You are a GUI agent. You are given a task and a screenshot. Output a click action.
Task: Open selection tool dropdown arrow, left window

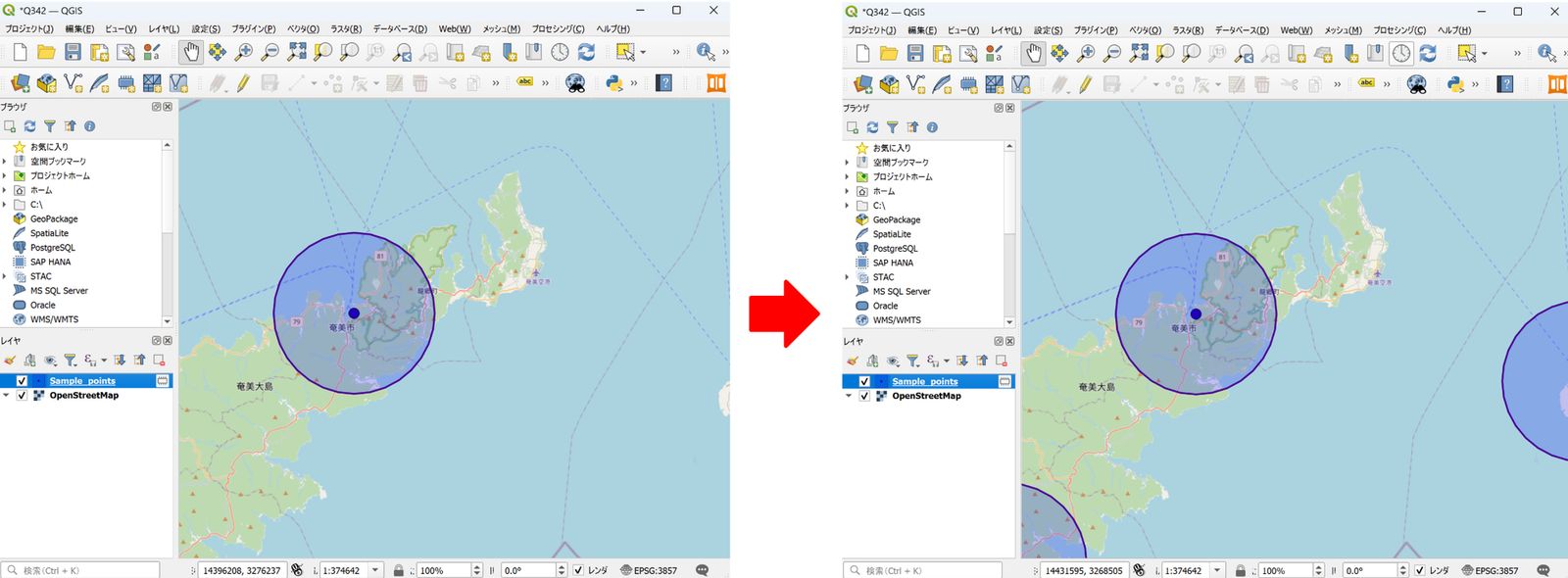pos(643,52)
